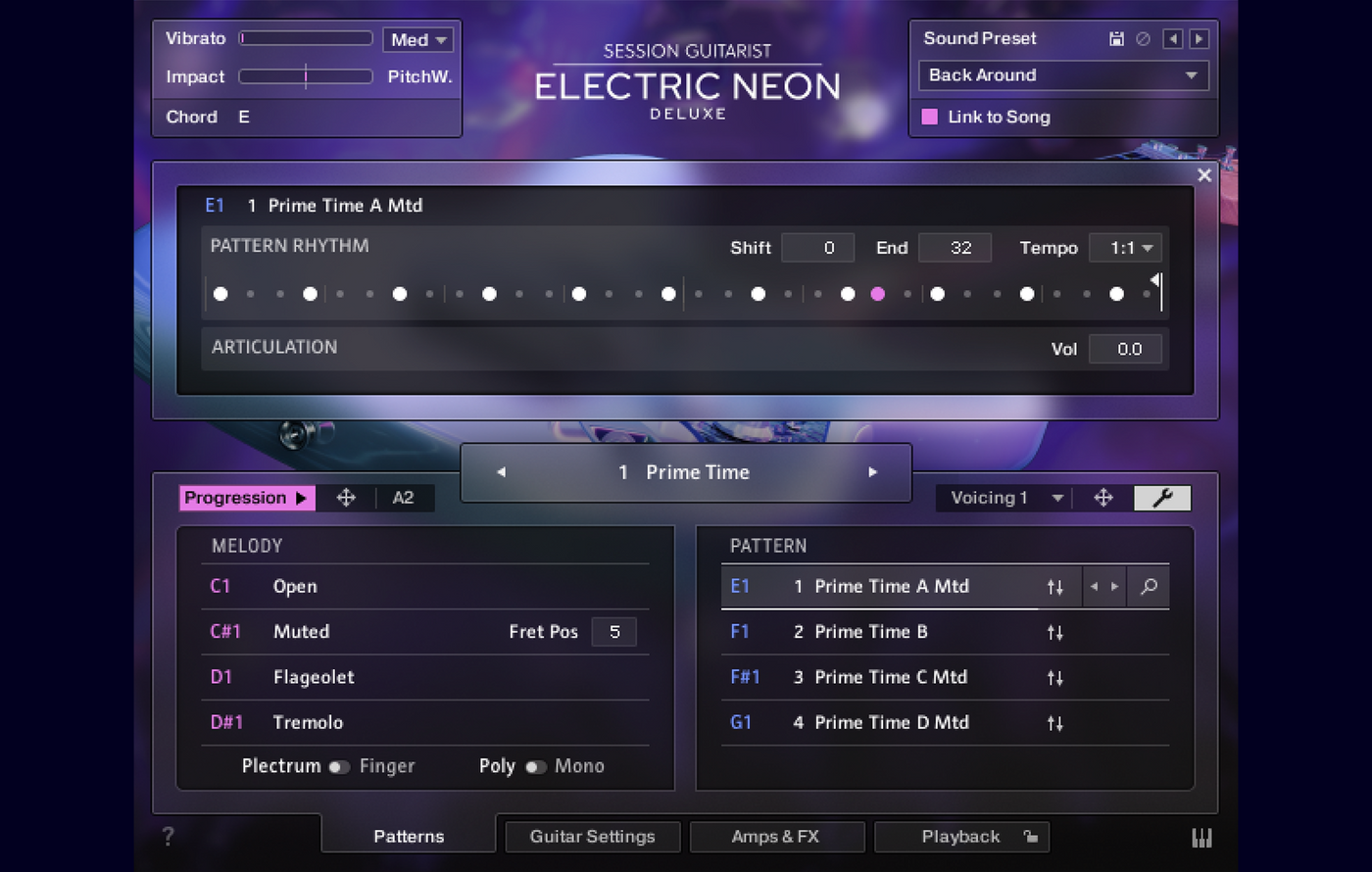The width and height of the screenshot is (1372, 872).
Task: Select the C1 Open melody articulation
Action: (x=425, y=587)
